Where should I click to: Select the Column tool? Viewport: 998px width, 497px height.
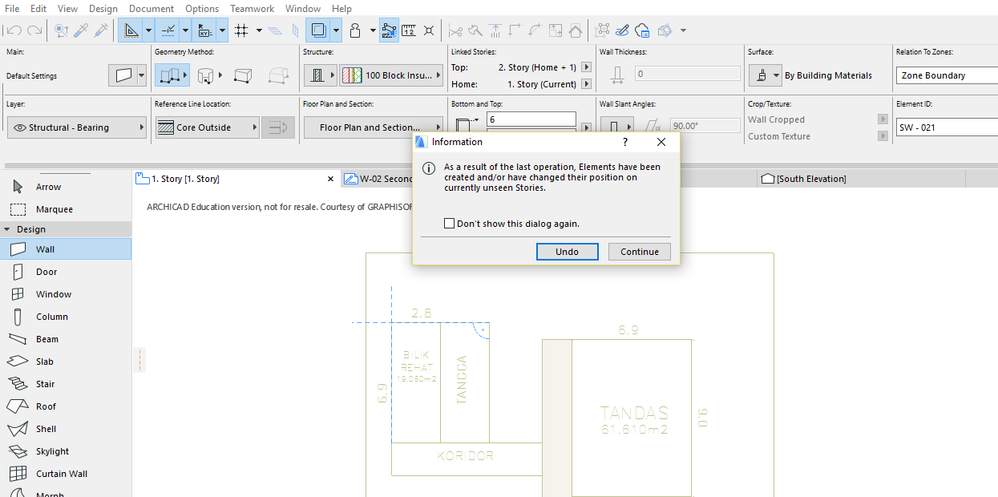pos(66,317)
